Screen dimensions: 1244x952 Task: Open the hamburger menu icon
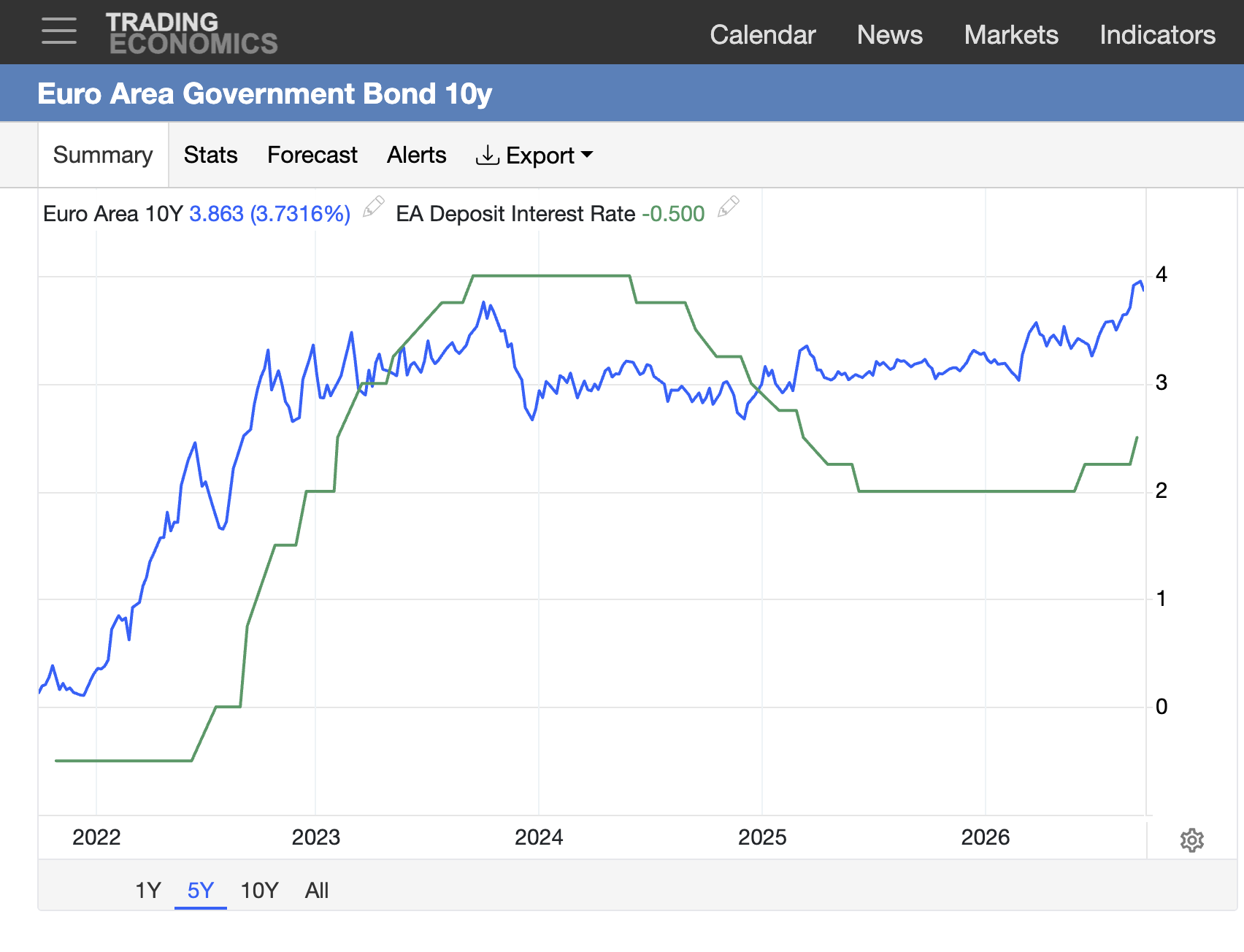pyautogui.click(x=59, y=31)
